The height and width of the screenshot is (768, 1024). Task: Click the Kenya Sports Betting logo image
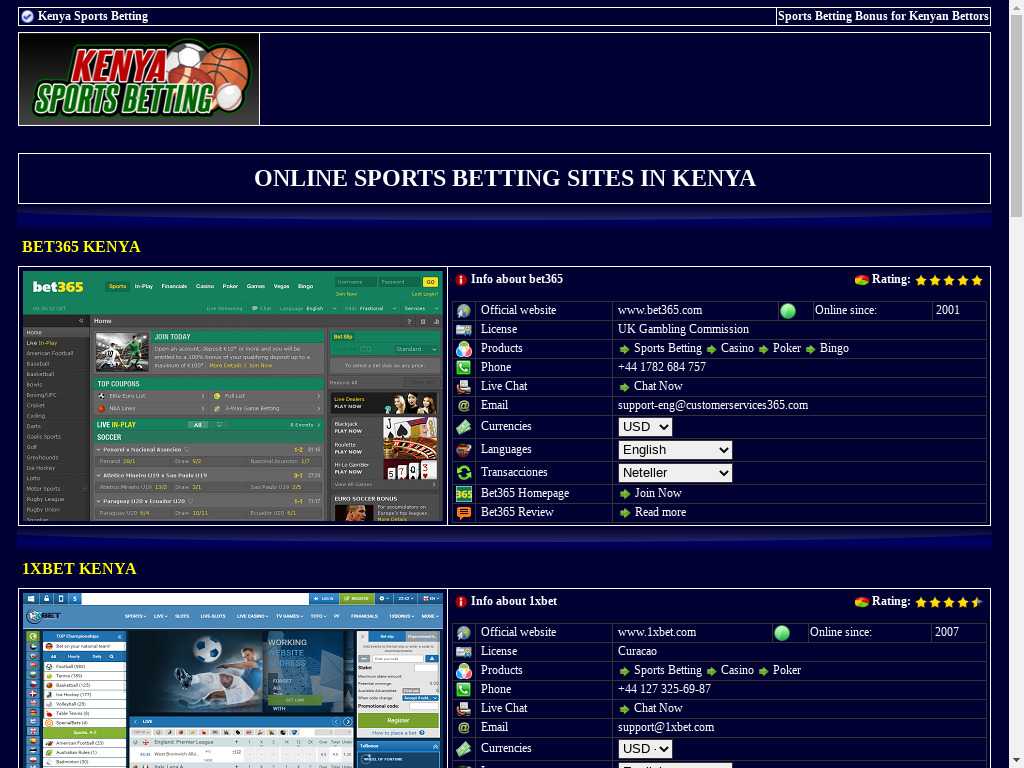[x=139, y=79]
